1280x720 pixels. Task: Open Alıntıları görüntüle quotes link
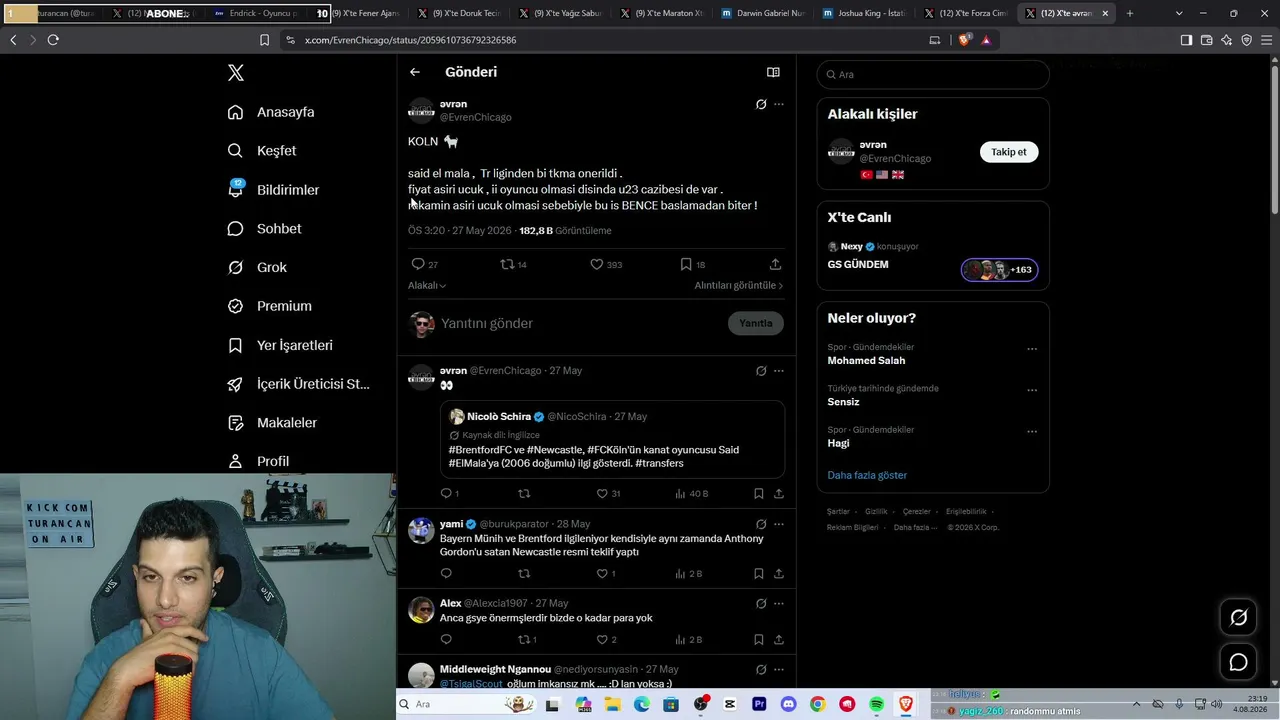click(739, 285)
